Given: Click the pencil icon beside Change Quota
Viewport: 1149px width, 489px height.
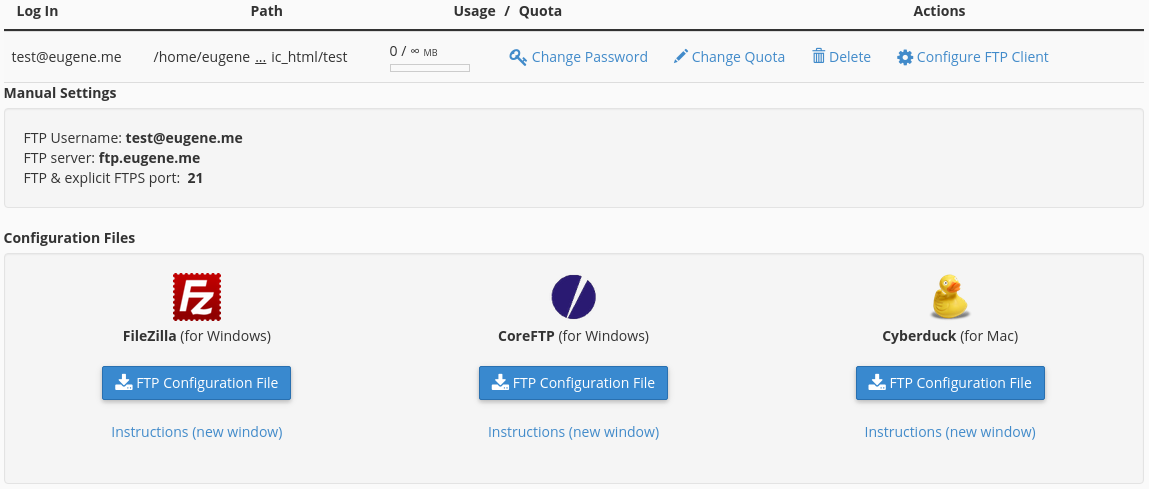Looking at the screenshot, I should point(681,56).
